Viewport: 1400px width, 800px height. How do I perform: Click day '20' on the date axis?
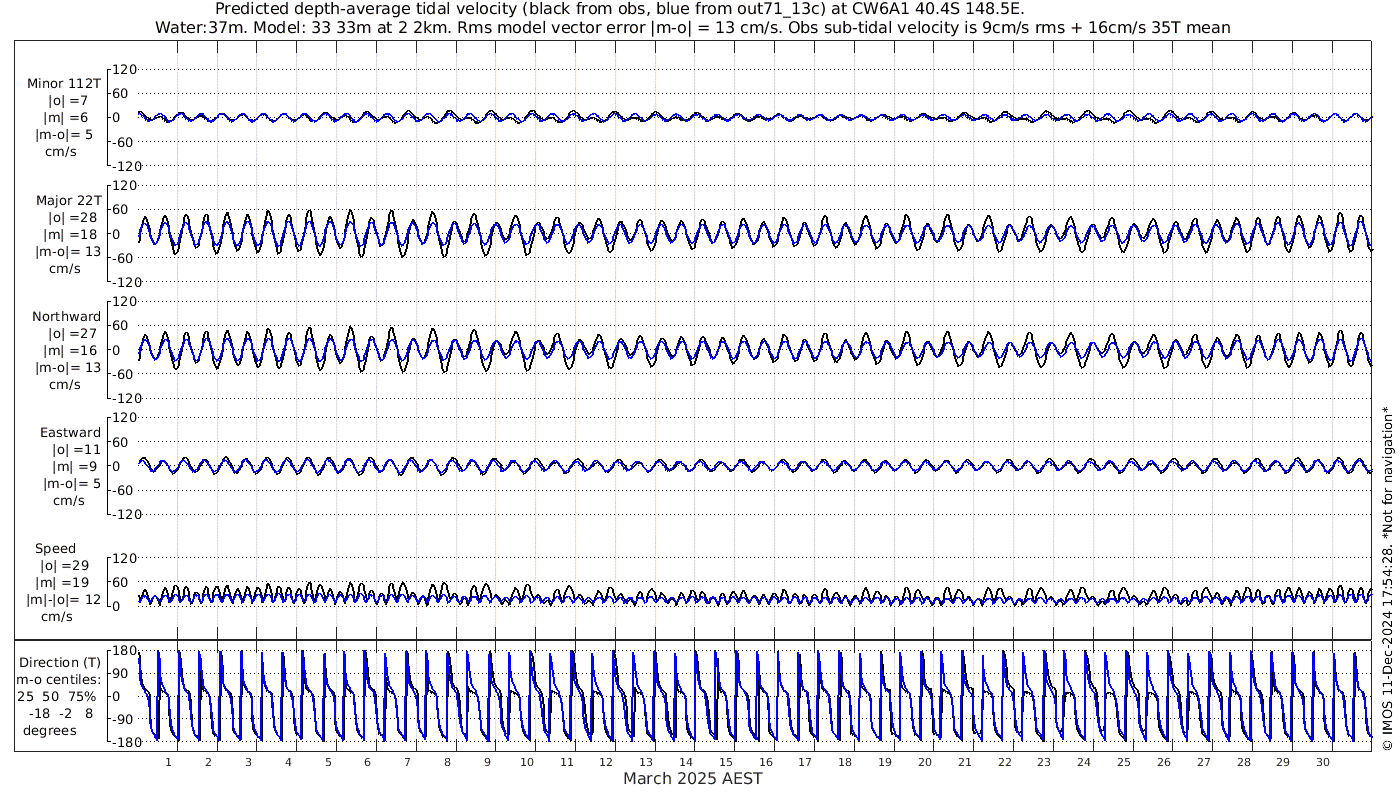(925, 762)
